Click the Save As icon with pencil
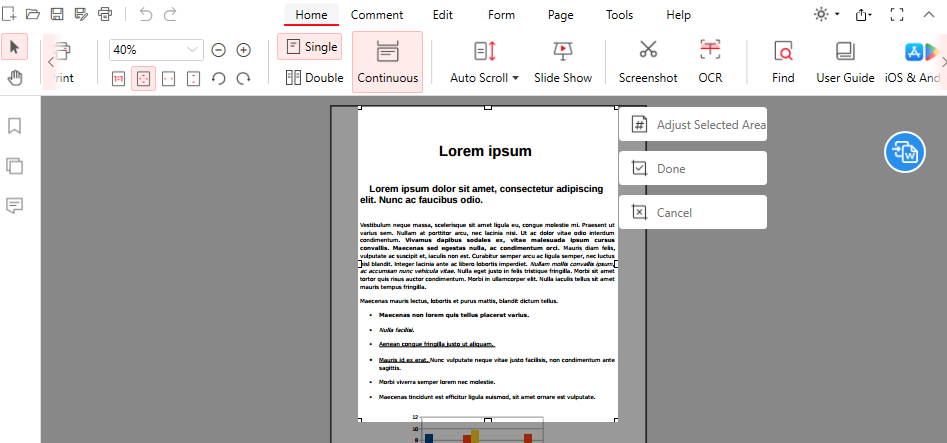947x443 pixels. click(81, 14)
